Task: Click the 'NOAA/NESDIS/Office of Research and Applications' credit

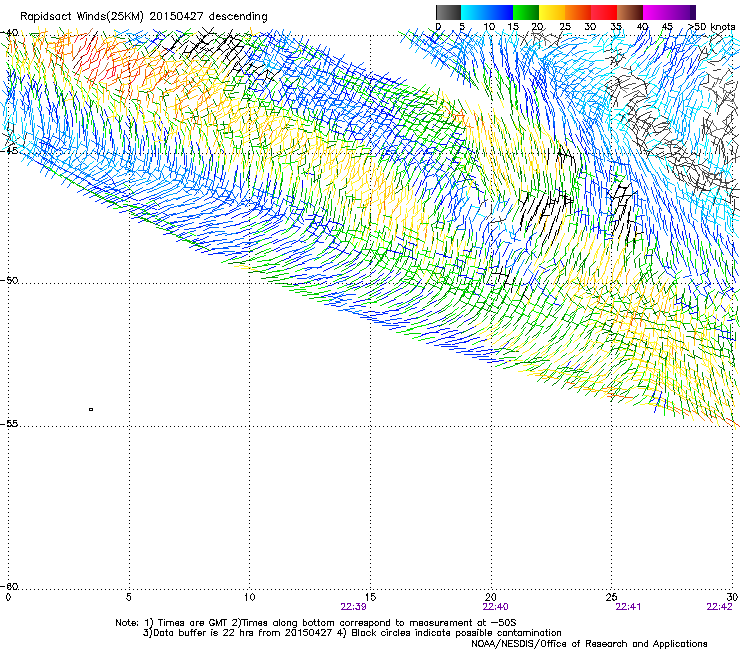Action: pos(589,644)
